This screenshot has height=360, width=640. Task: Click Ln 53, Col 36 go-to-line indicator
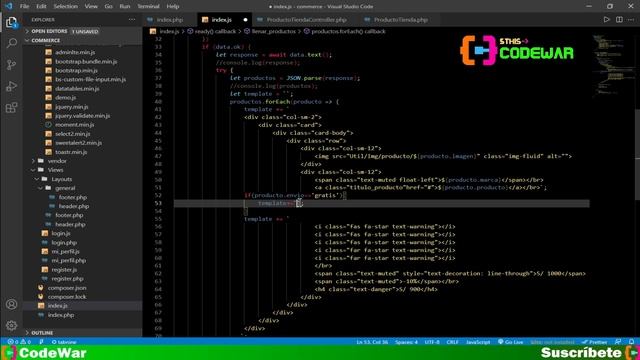click(372, 342)
